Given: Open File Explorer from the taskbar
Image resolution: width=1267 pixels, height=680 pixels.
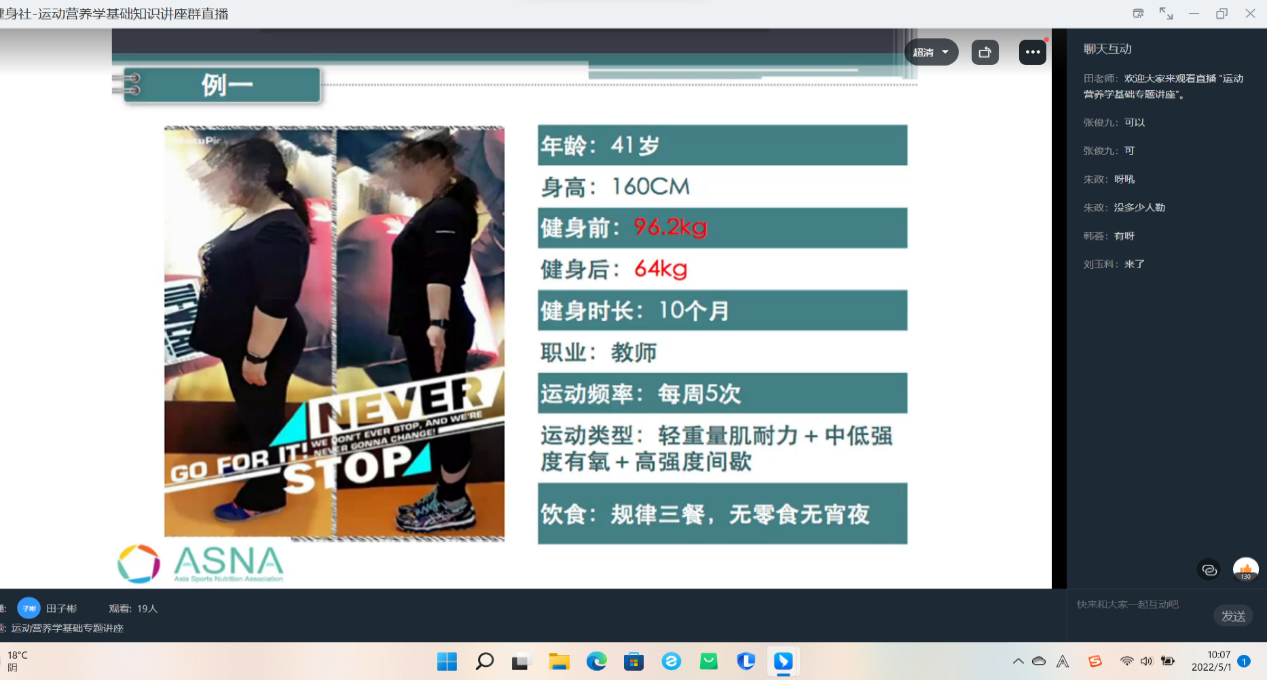Looking at the screenshot, I should 559,661.
